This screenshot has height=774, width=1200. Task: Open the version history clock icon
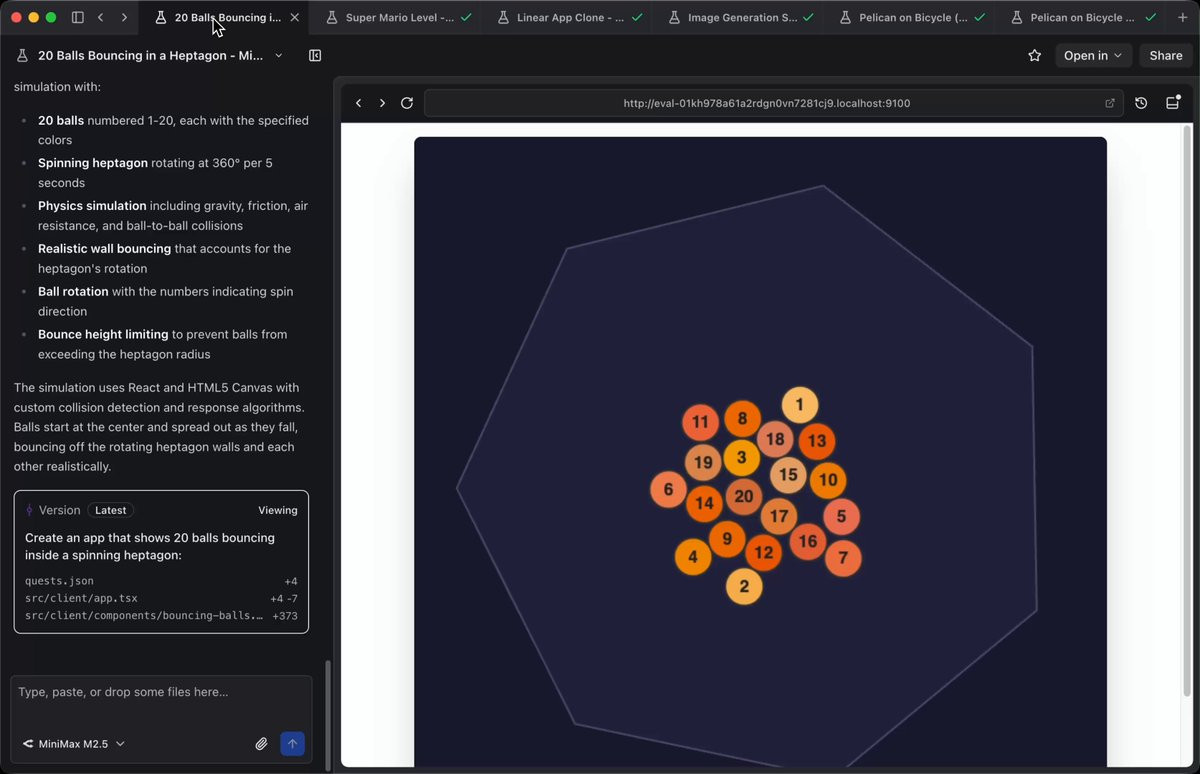point(1141,103)
